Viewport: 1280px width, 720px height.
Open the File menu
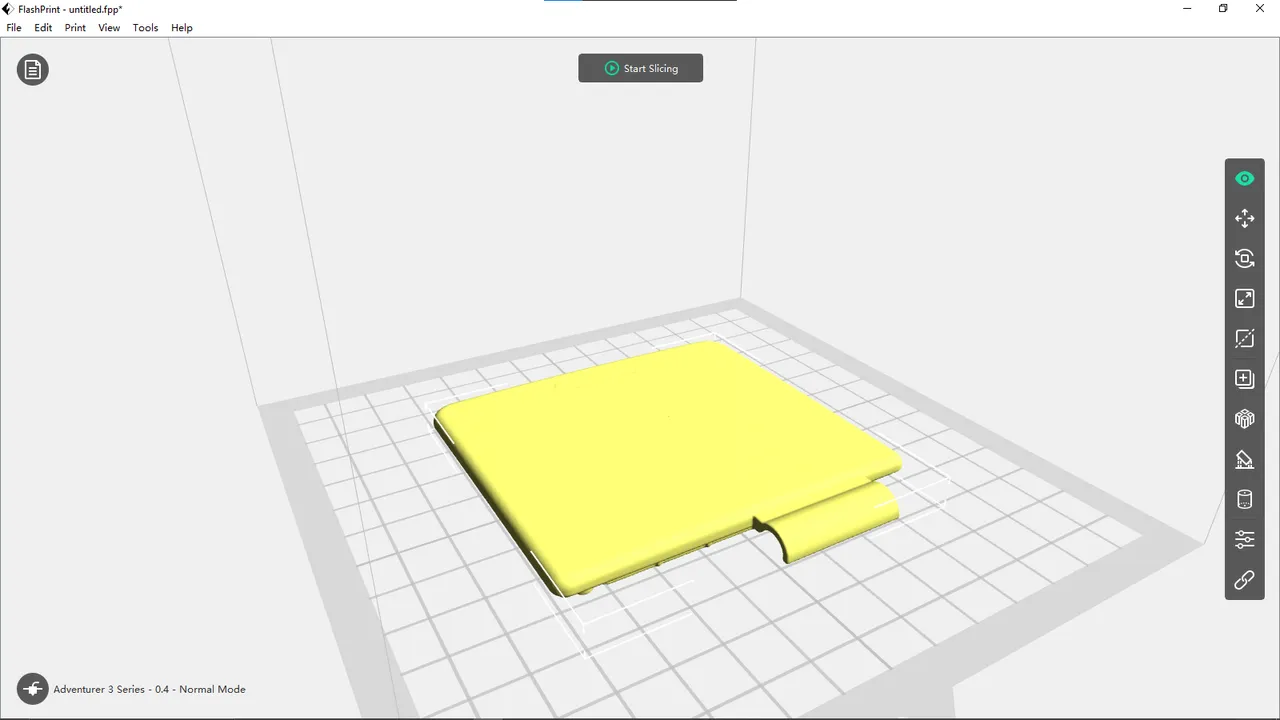(13, 27)
